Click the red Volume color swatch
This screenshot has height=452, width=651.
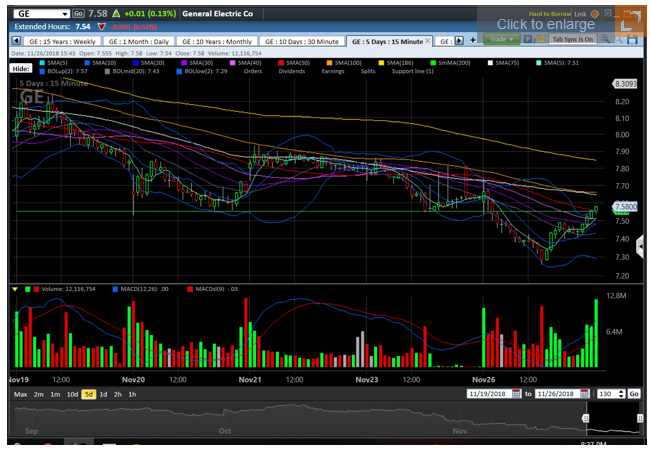pyautogui.click(x=37, y=289)
